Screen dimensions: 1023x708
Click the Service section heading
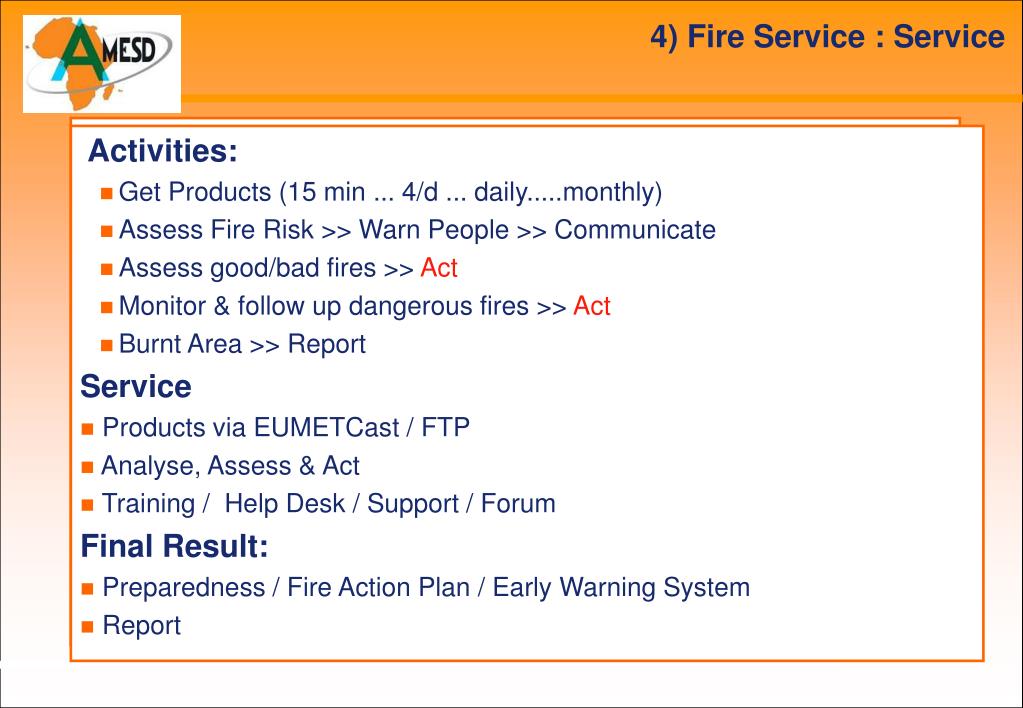pyautogui.click(x=136, y=386)
